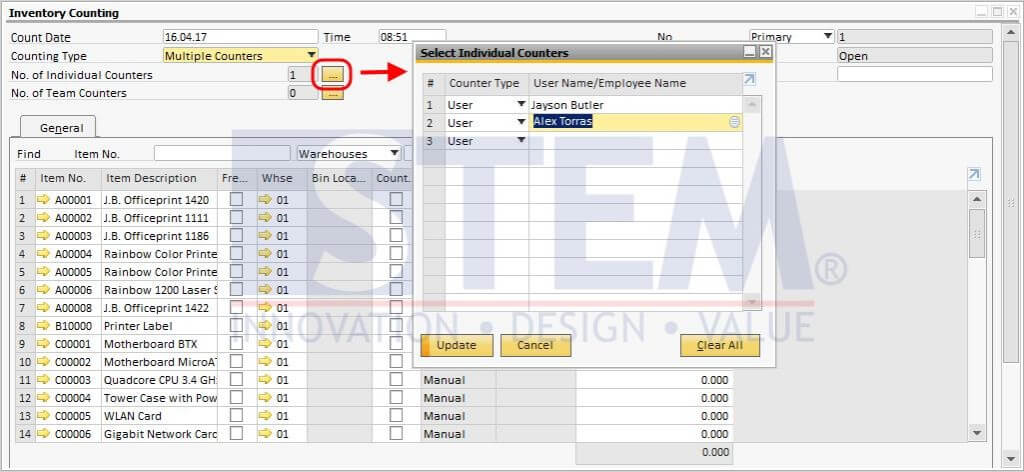
Task: Expand the Counting Type dropdown
Action: coord(311,56)
